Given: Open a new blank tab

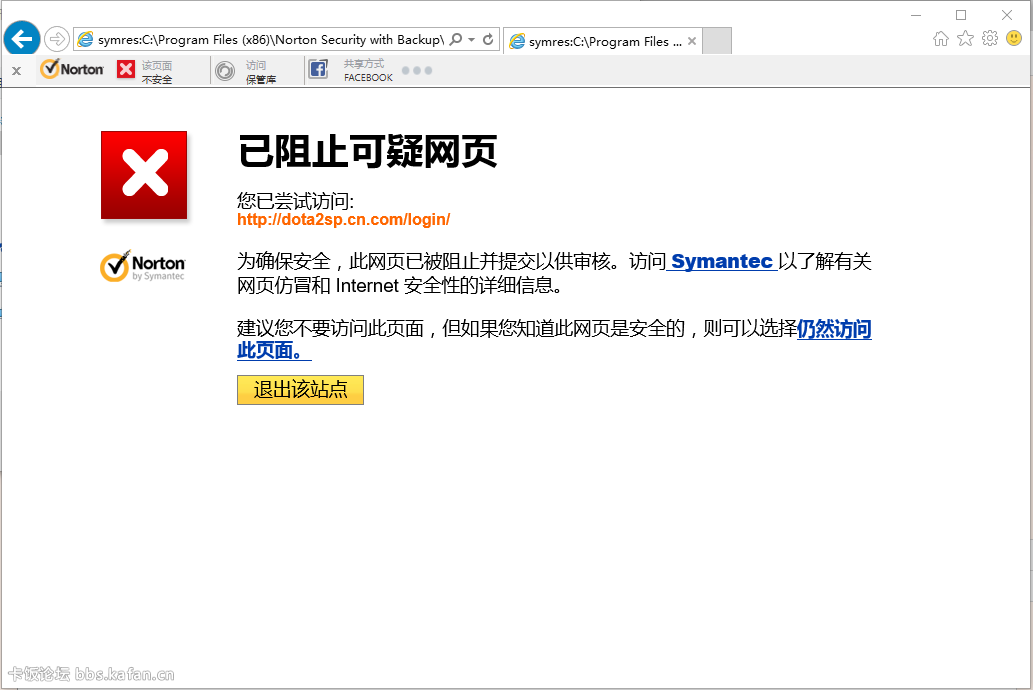Looking at the screenshot, I should point(717,41).
